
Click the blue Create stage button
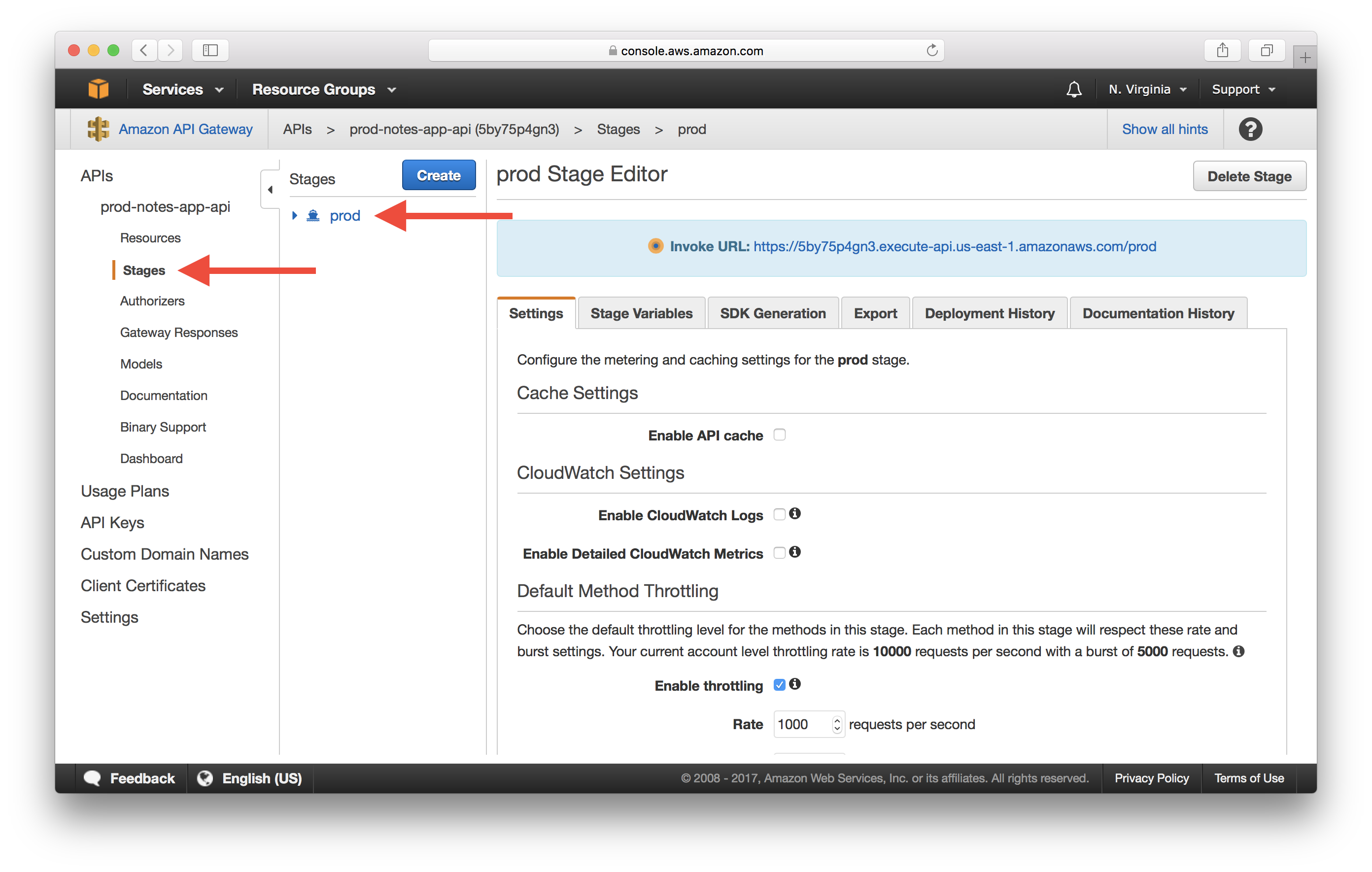438,175
